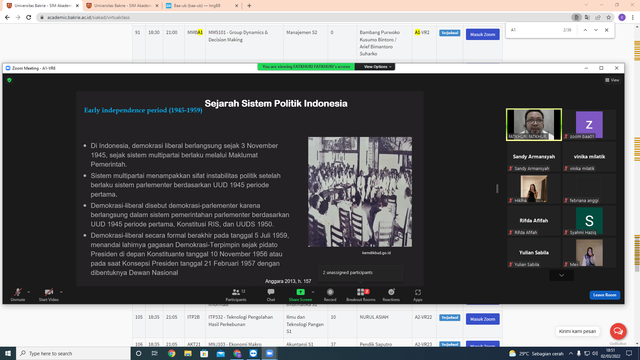Click Masuk Zoom for ITP332 row
The image size is (640, 360).
(x=482, y=319)
